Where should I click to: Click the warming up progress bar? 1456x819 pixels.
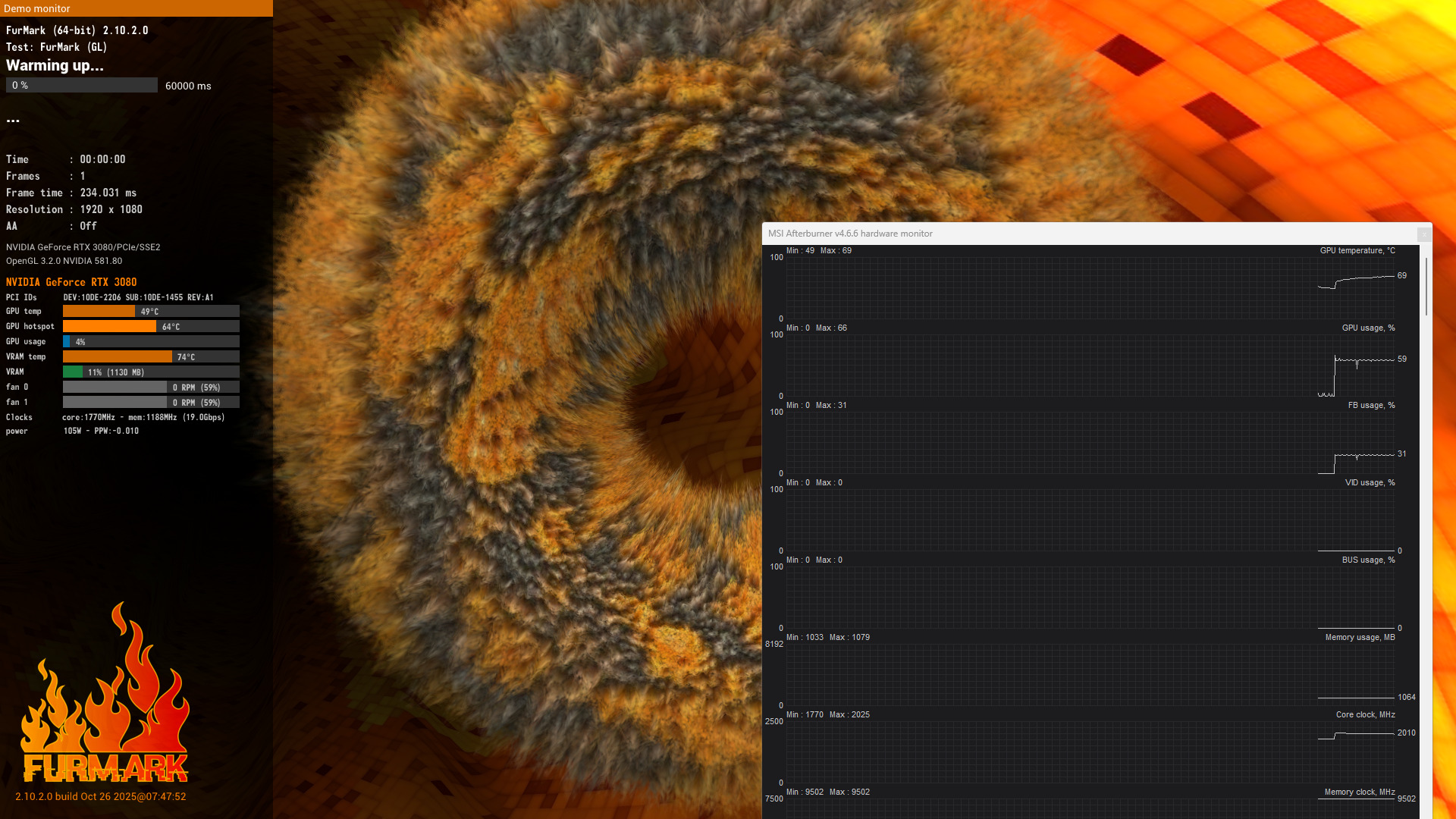[x=82, y=86]
